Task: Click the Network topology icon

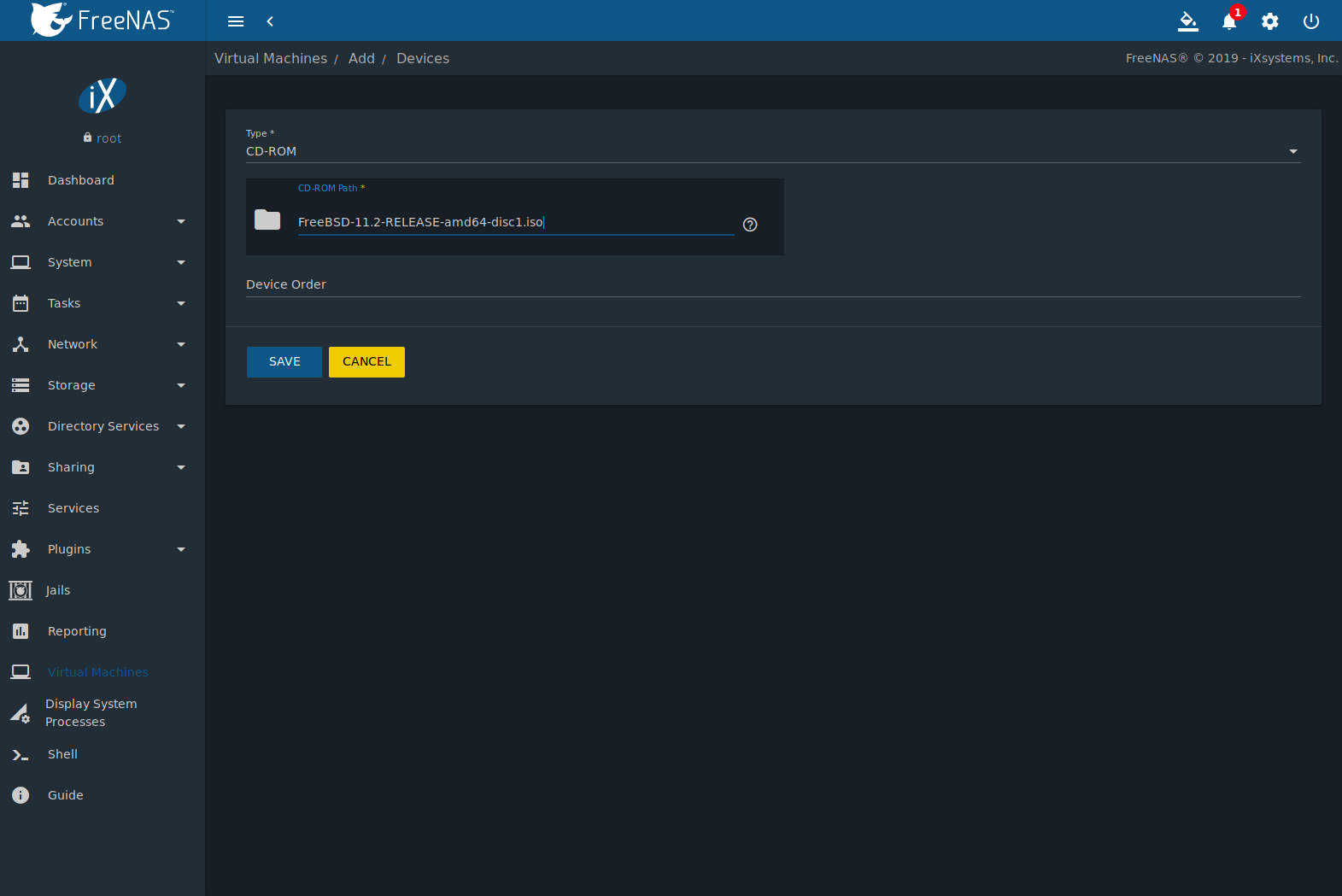Action: point(21,344)
